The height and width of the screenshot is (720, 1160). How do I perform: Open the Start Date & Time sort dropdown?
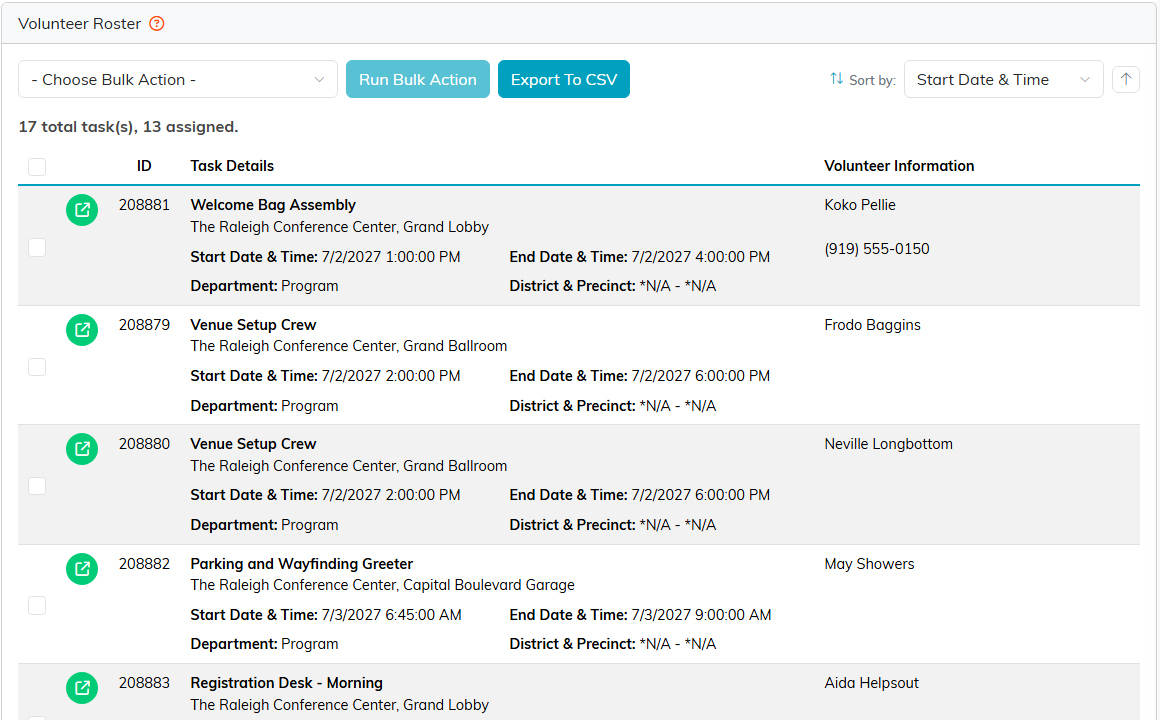(x=1003, y=79)
